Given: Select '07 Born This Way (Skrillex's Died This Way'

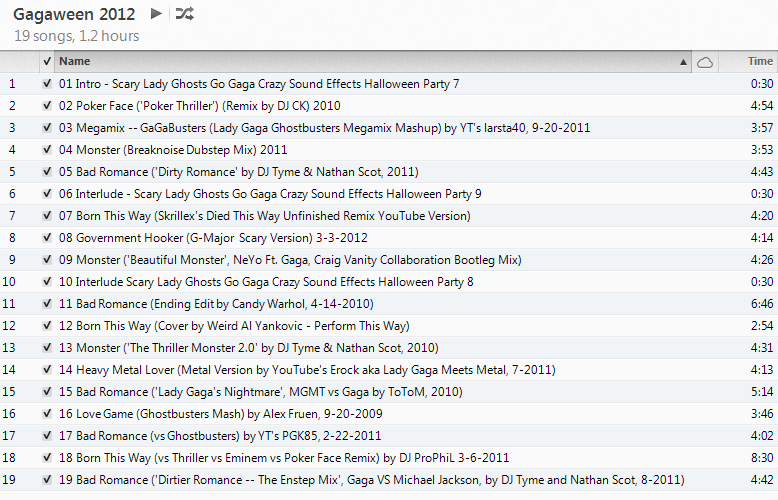Looking at the screenshot, I should pos(264,216).
